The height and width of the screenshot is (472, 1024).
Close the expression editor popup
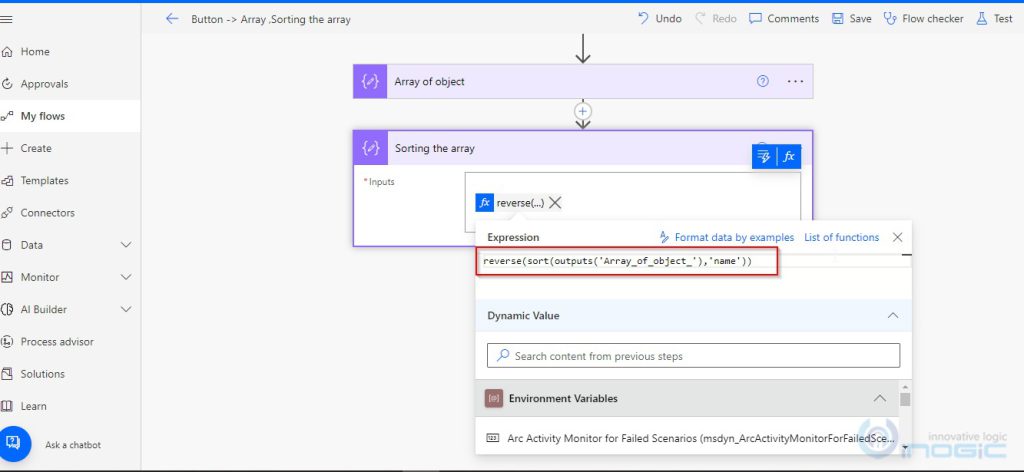(897, 237)
